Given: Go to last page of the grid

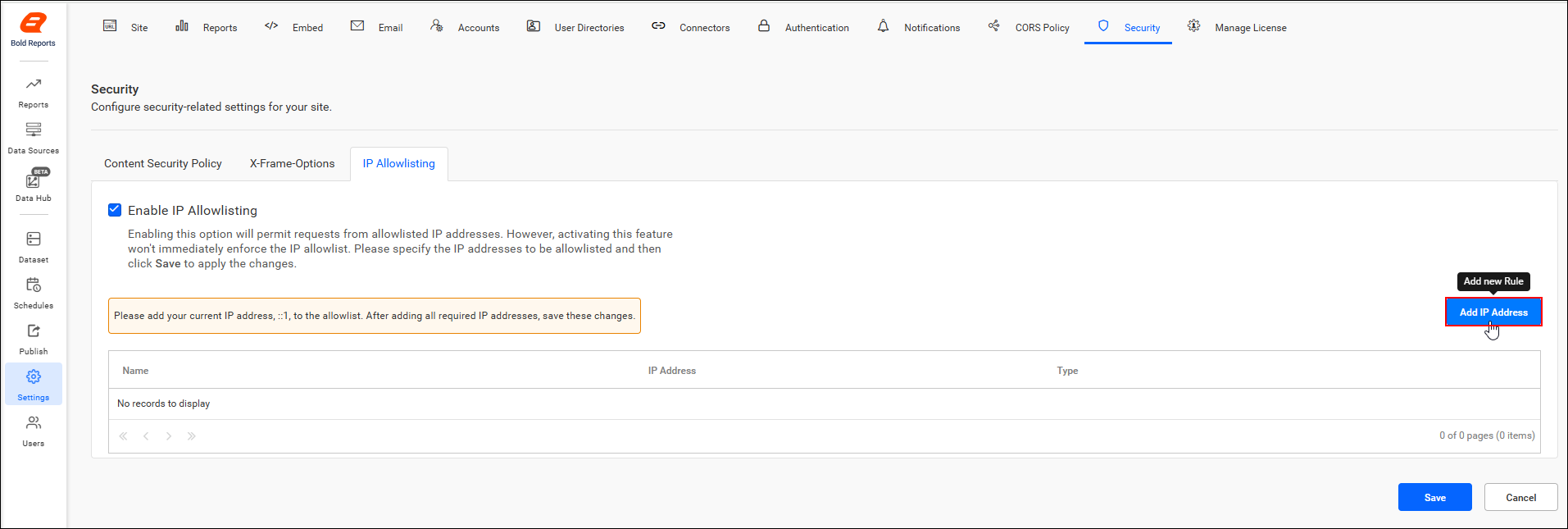Looking at the screenshot, I should 191,436.
